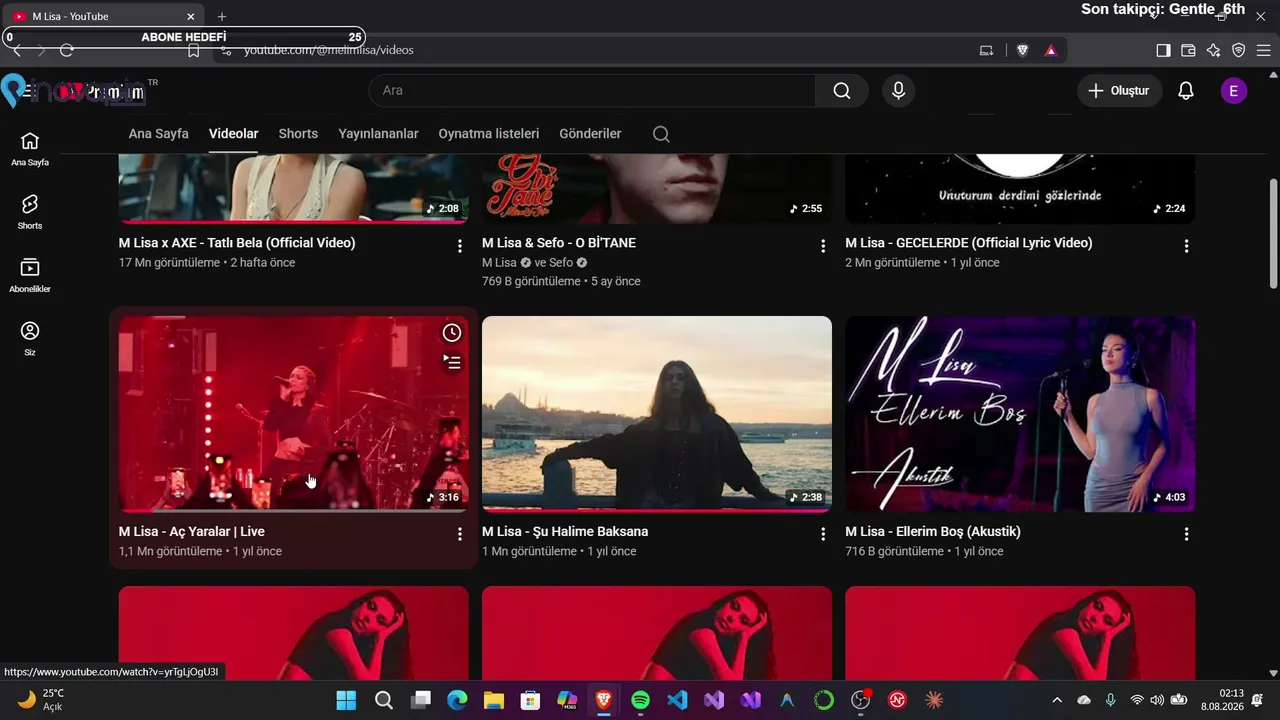Close the M Lisa - YouTube tab

point(191,16)
